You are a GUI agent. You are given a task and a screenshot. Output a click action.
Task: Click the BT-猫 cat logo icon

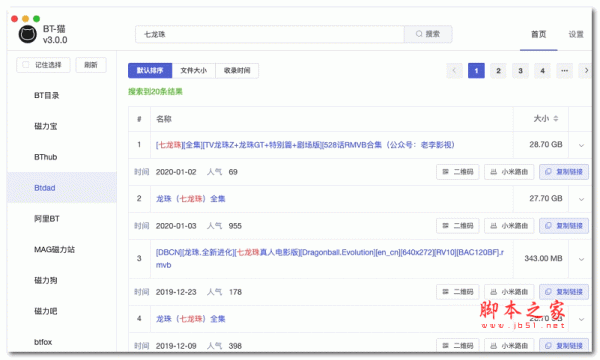pos(28,34)
